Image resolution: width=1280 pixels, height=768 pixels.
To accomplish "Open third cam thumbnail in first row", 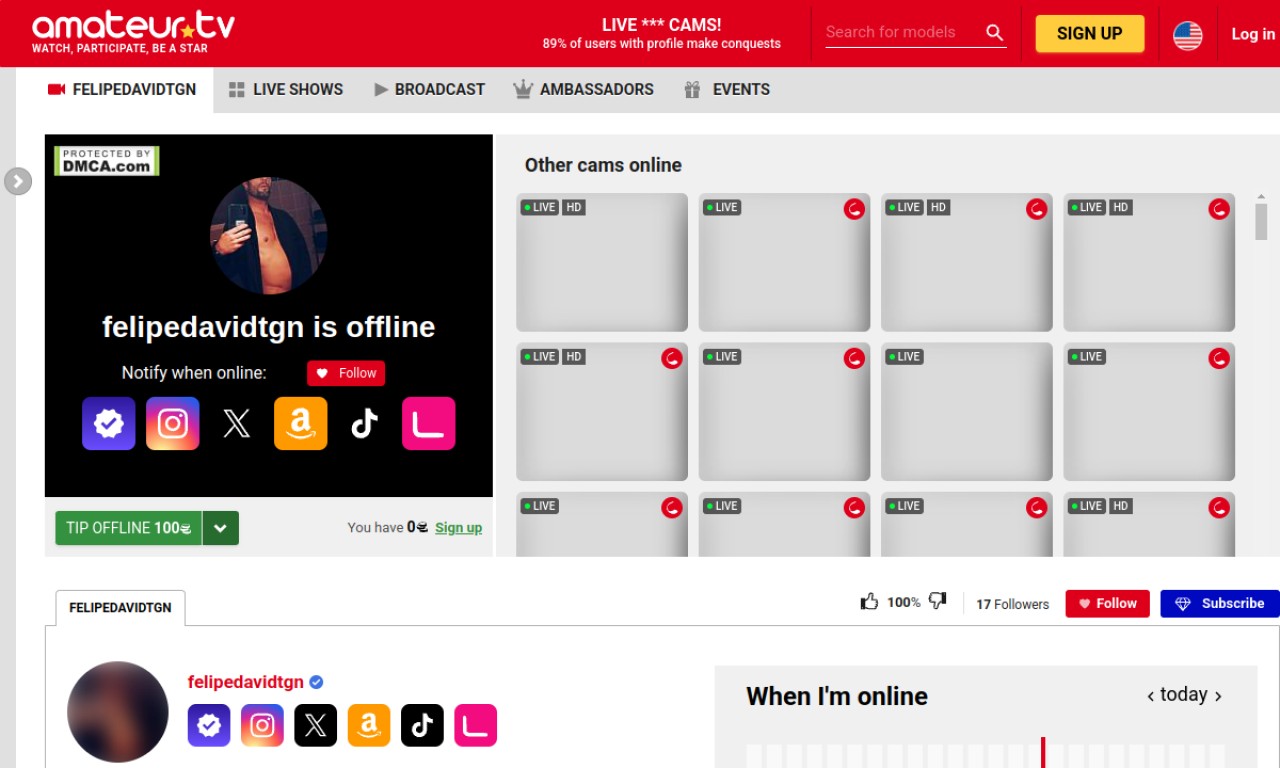I will (x=967, y=262).
